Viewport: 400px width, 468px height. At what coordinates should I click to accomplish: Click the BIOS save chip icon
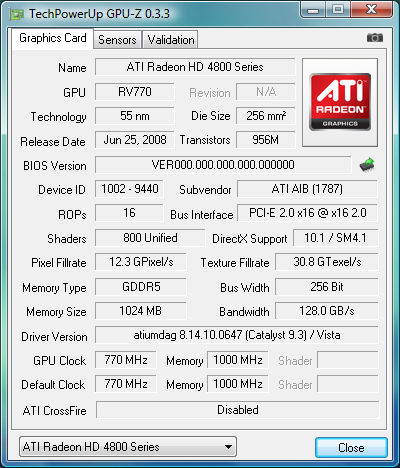(367, 165)
